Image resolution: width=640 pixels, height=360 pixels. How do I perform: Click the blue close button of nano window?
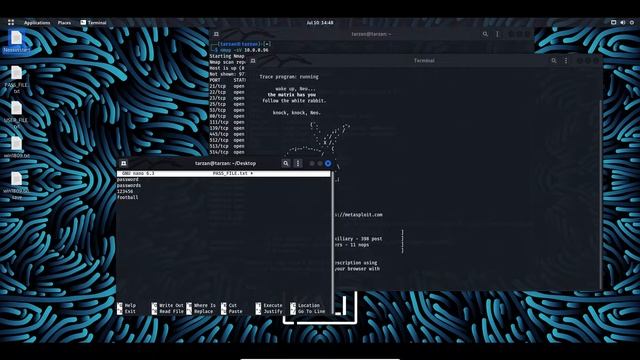pos(328,163)
